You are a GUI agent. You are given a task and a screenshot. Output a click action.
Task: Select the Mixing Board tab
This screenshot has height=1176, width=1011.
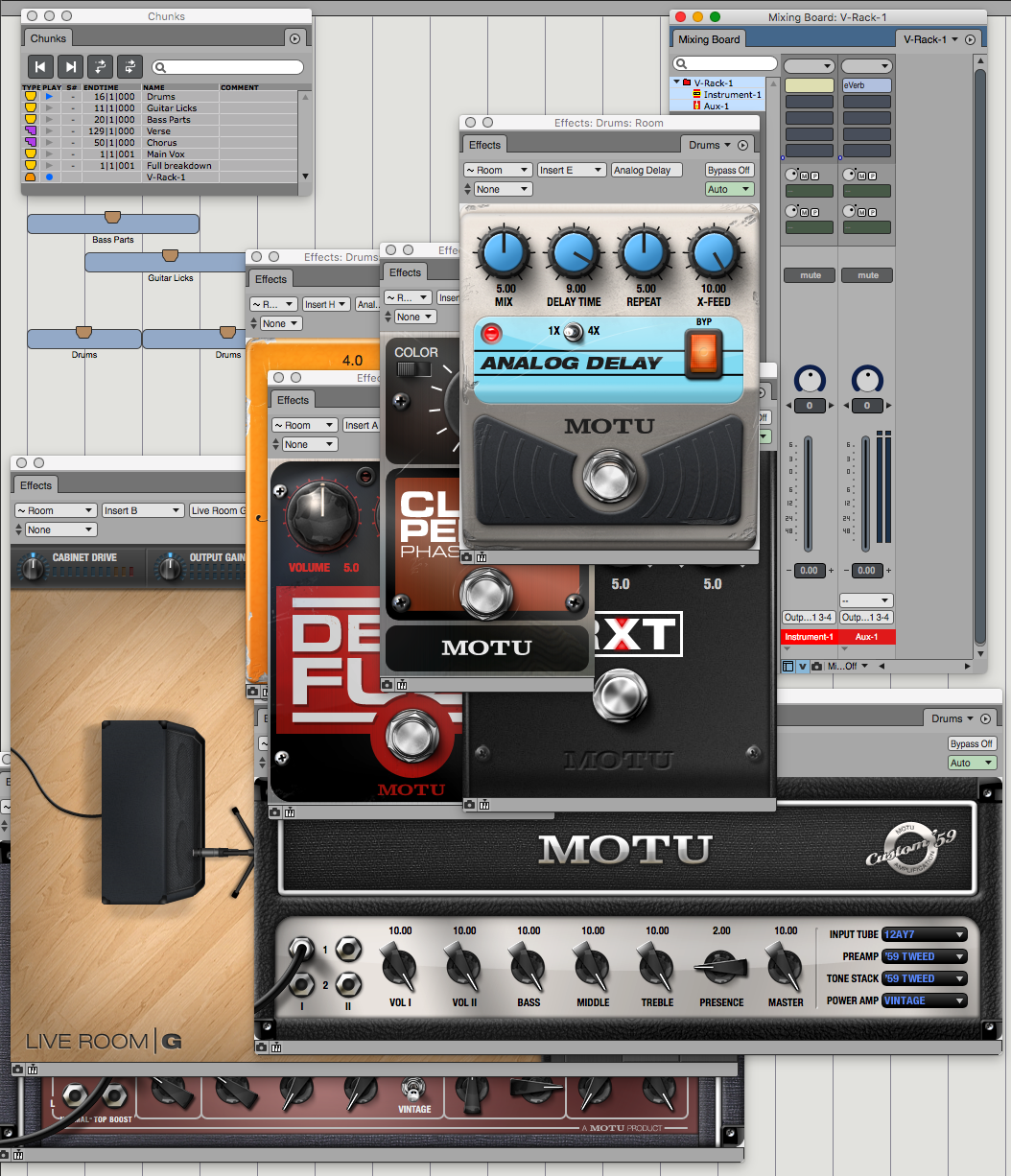(x=709, y=39)
